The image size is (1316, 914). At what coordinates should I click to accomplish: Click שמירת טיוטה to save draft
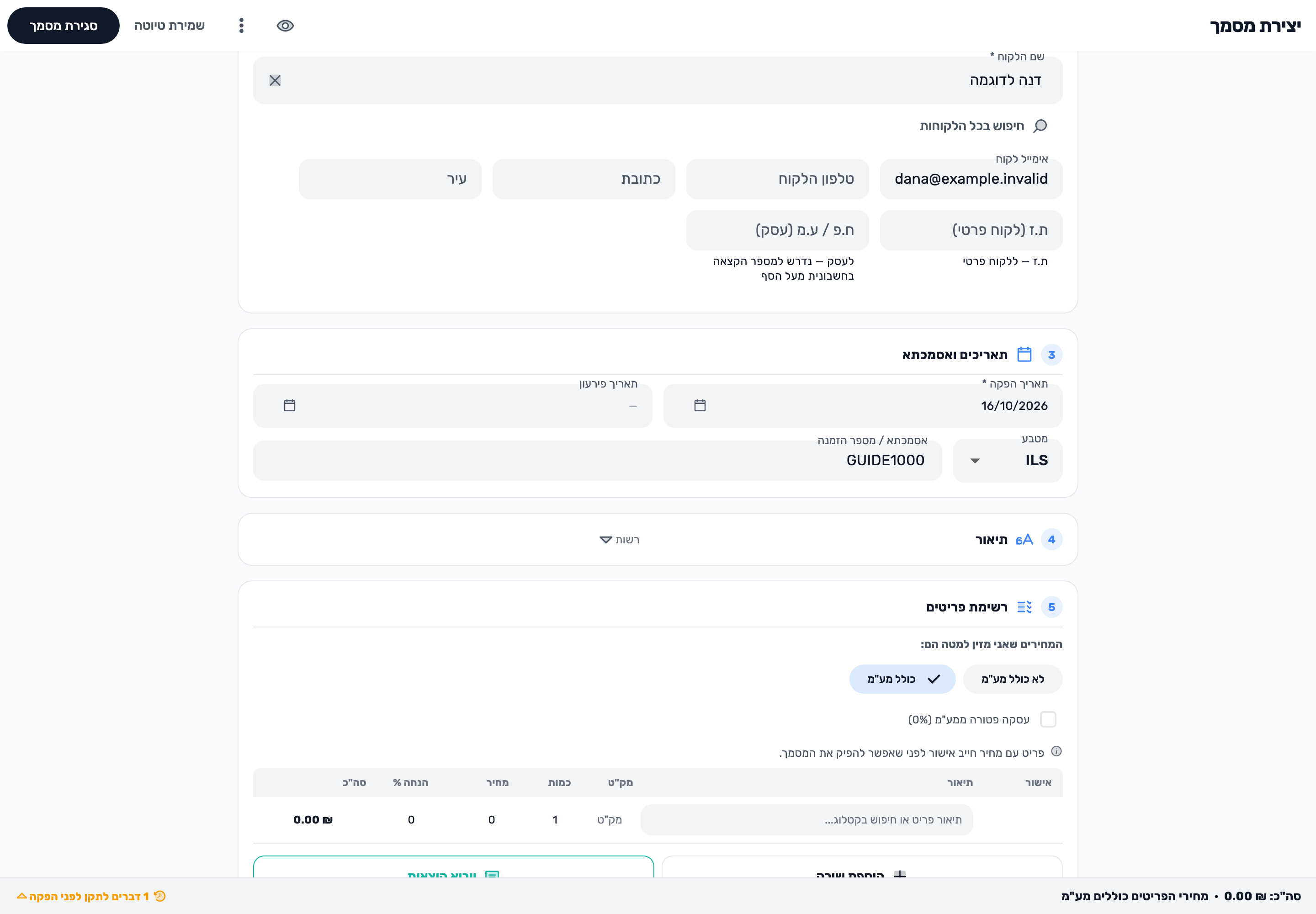tap(170, 26)
